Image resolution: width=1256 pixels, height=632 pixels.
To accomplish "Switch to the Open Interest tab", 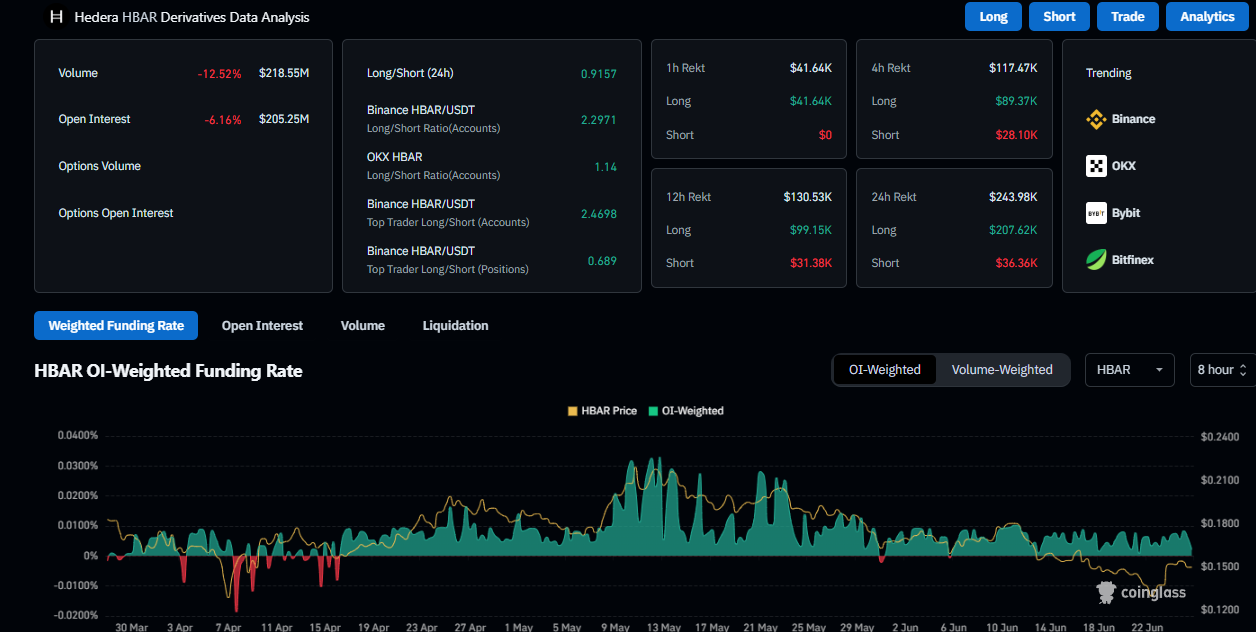I will pos(262,326).
